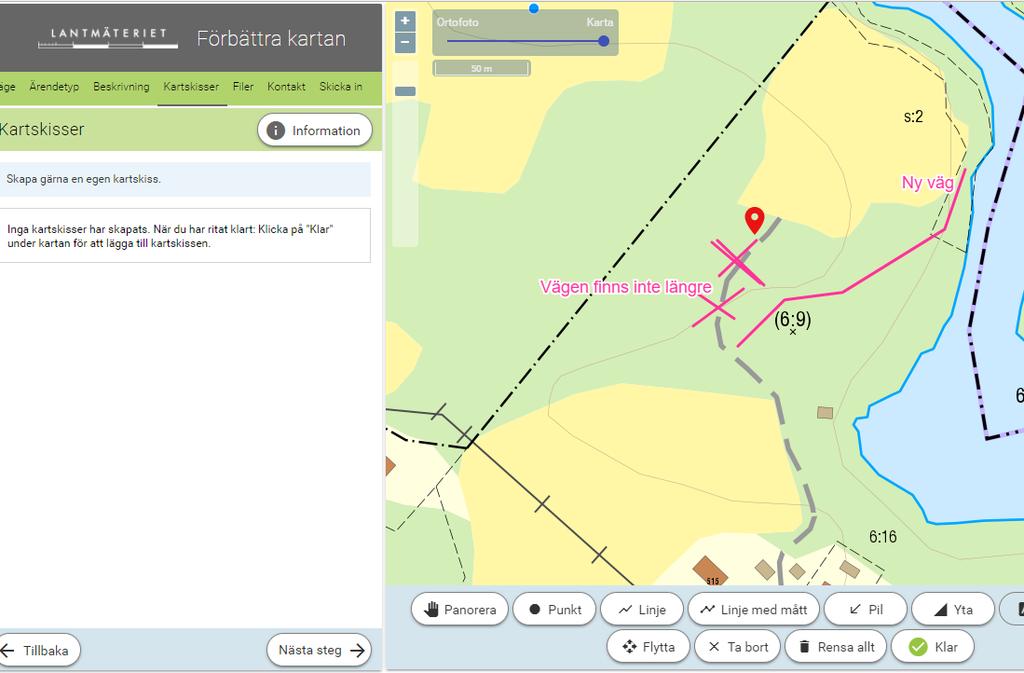The height and width of the screenshot is (673, 1024).
Task: Go back with Tillbaka
Action: point(37,650)
